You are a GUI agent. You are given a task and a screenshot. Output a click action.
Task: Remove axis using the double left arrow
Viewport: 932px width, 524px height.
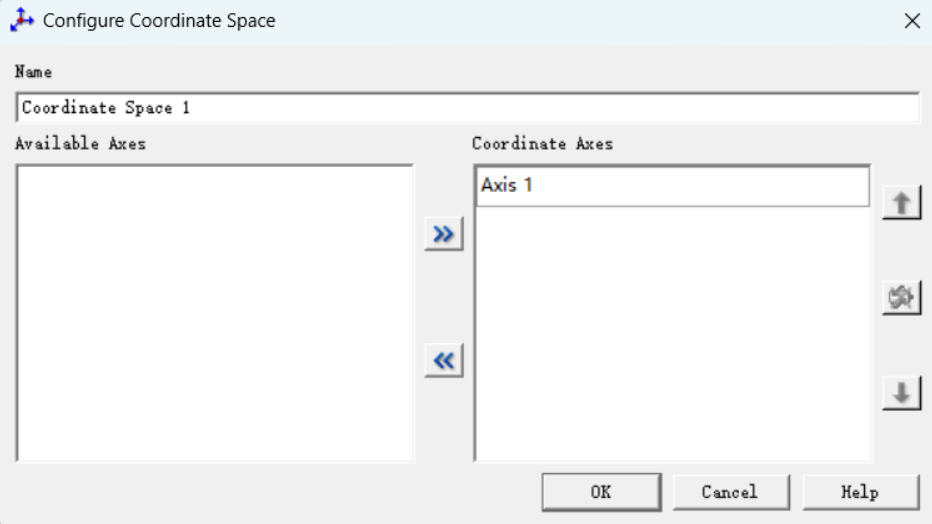444,361
